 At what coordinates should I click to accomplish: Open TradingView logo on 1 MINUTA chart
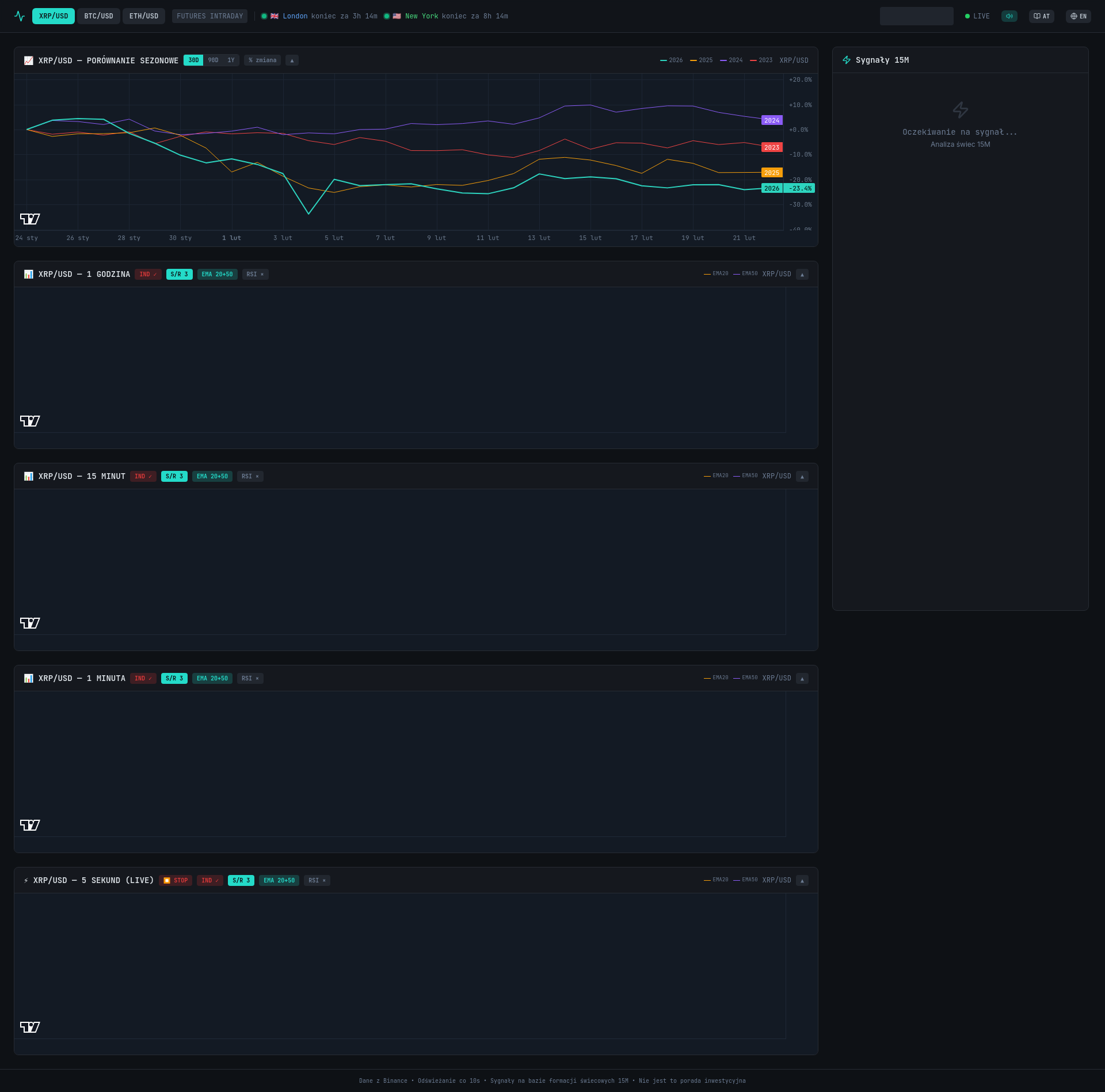click(x=30, y=825)
